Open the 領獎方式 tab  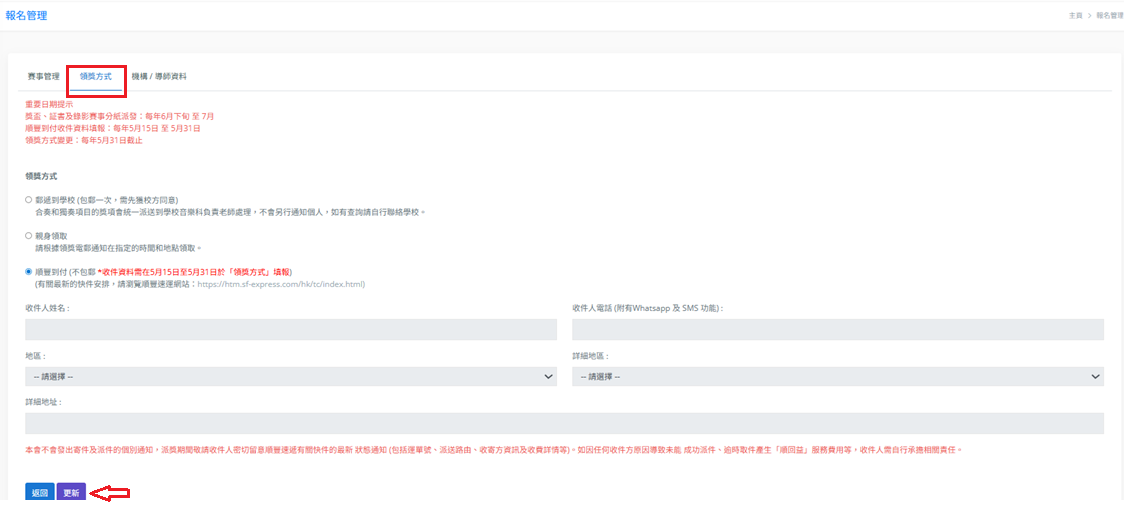(95, 76)
